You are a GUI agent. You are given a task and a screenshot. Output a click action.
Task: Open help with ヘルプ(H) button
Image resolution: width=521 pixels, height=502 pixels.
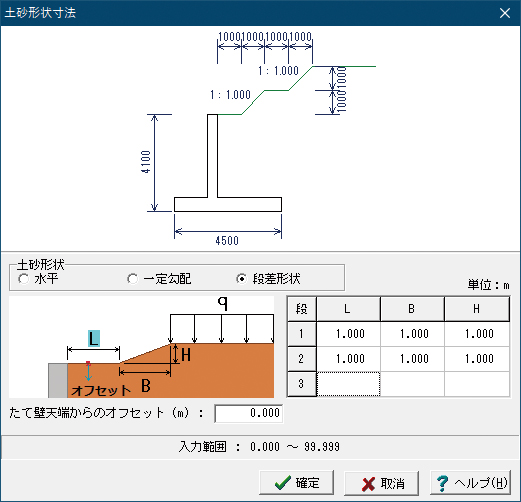pyautogui.click(x=470, y=483)
